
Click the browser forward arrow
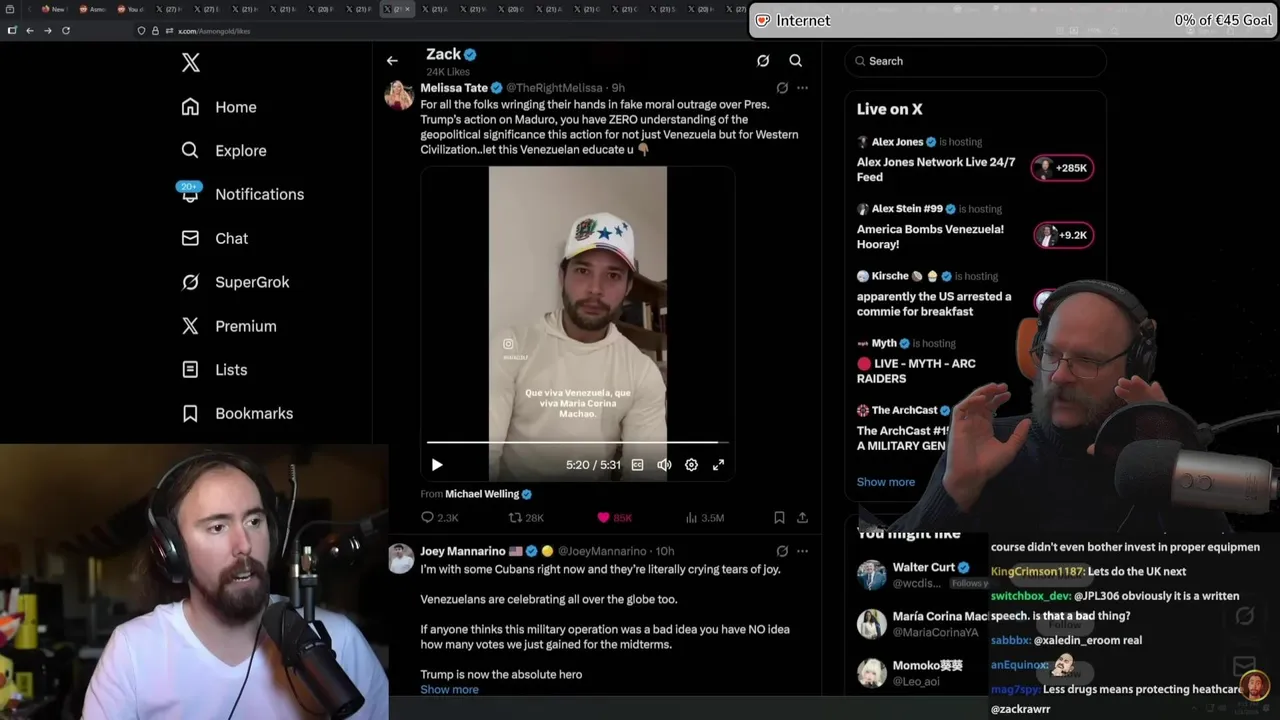pyautogui.click(x=47, y=31)
